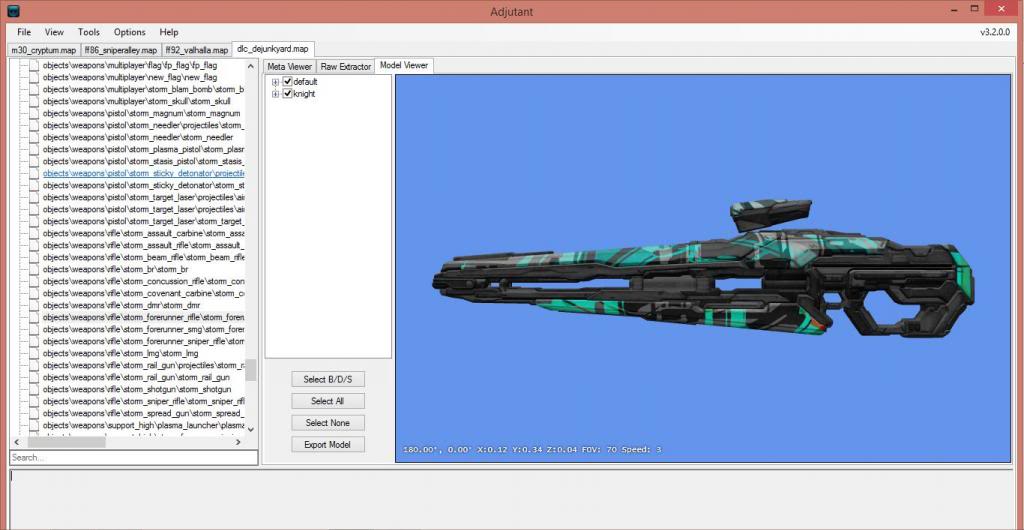Click horizontal scrollbar thumb under tag list
1024x530 pixels.
coord(67,442)
